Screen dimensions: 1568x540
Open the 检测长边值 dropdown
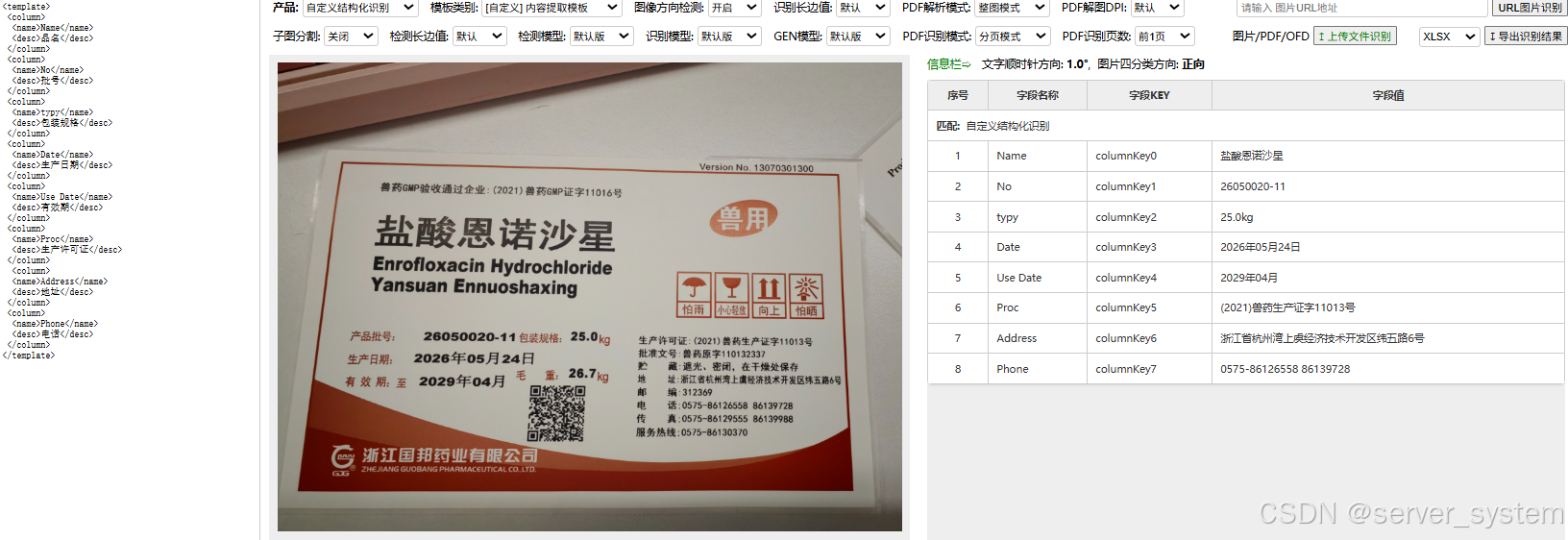pos(479,37)
